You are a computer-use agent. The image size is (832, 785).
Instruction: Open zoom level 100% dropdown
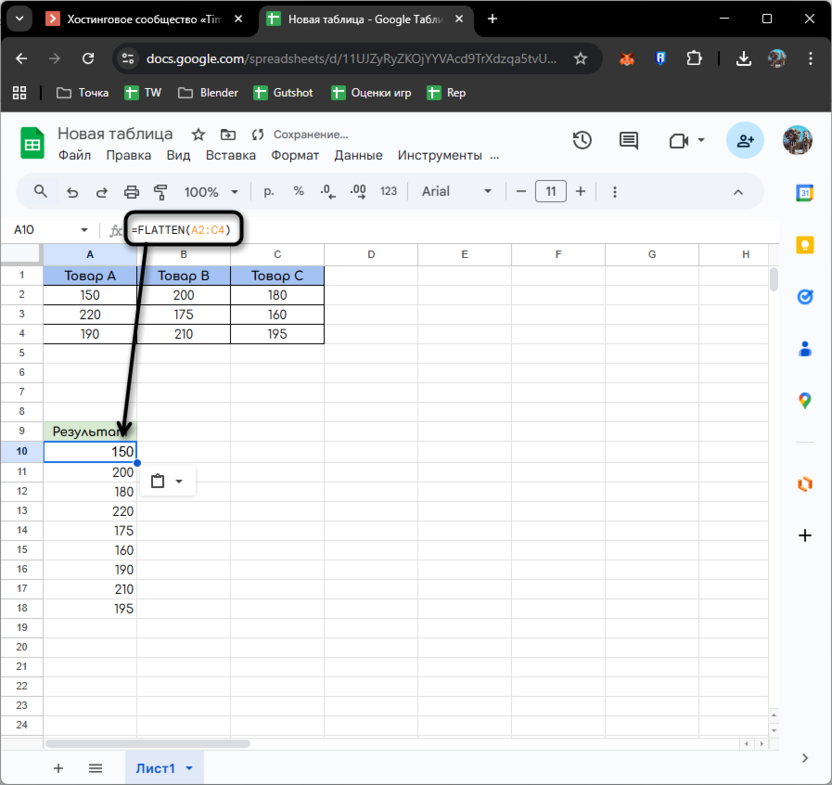pos(211,192)
